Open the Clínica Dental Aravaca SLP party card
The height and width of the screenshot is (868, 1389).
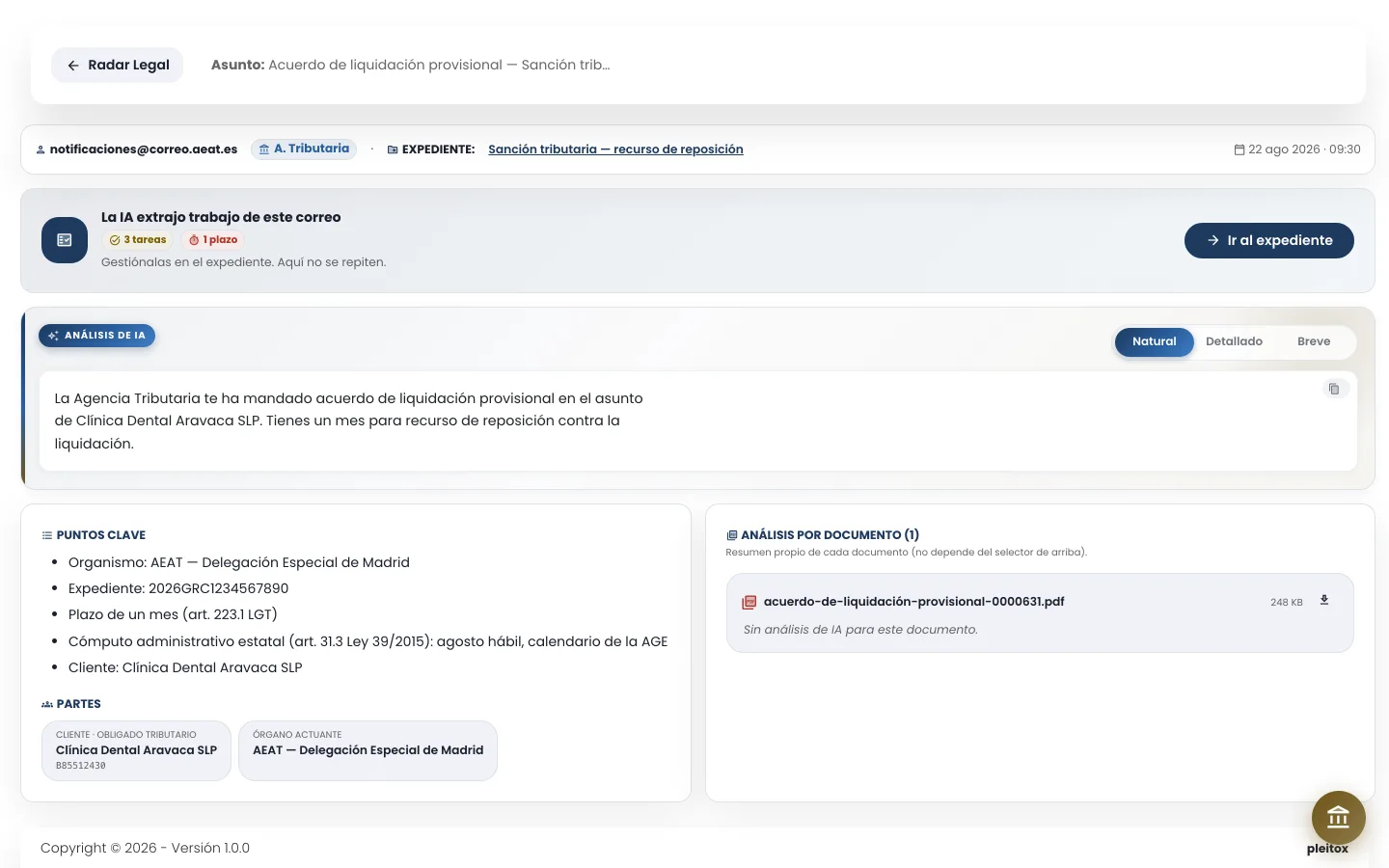[x=136, y=750]
